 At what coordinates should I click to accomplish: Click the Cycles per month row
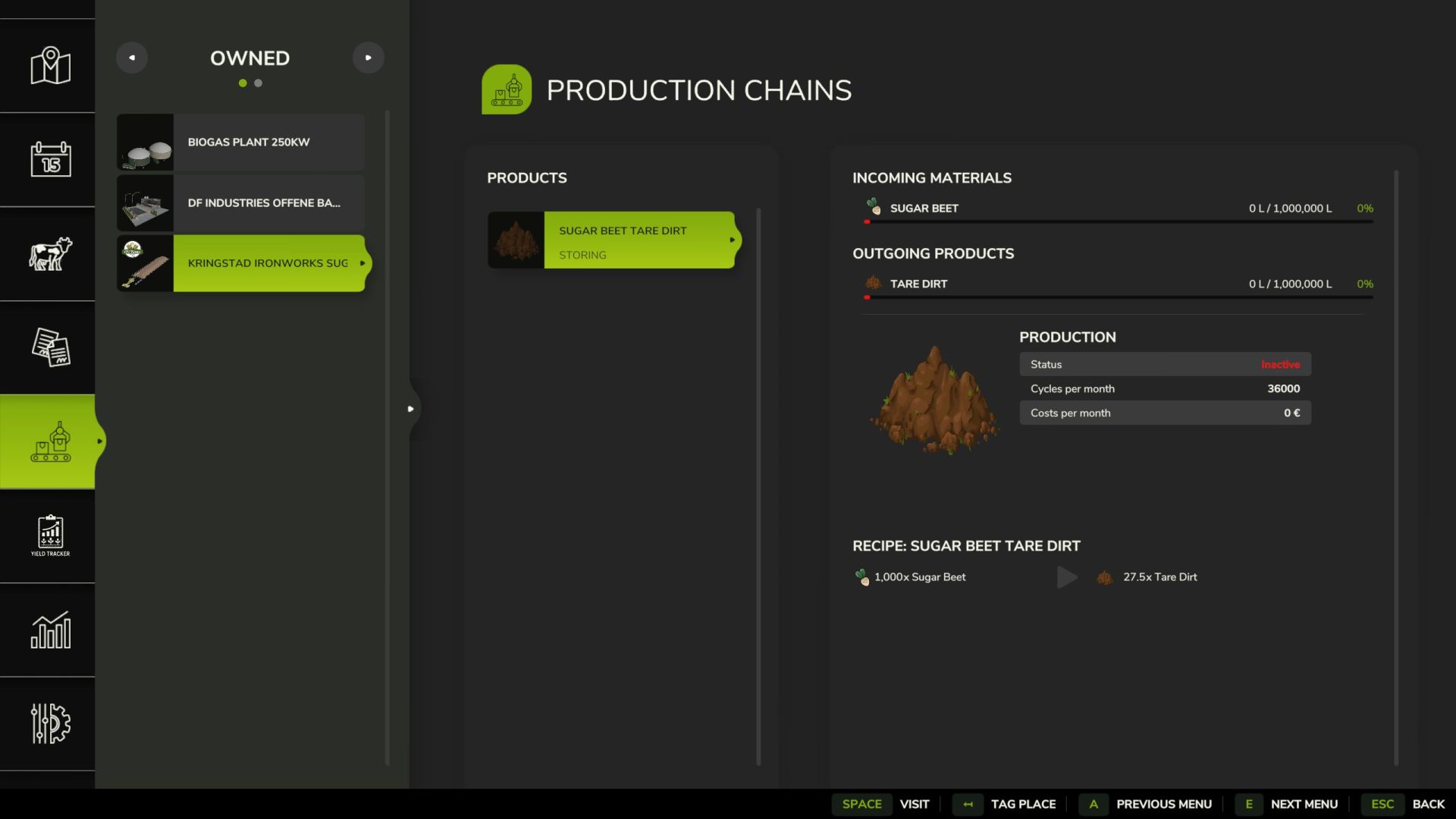tap(1165, 388)
